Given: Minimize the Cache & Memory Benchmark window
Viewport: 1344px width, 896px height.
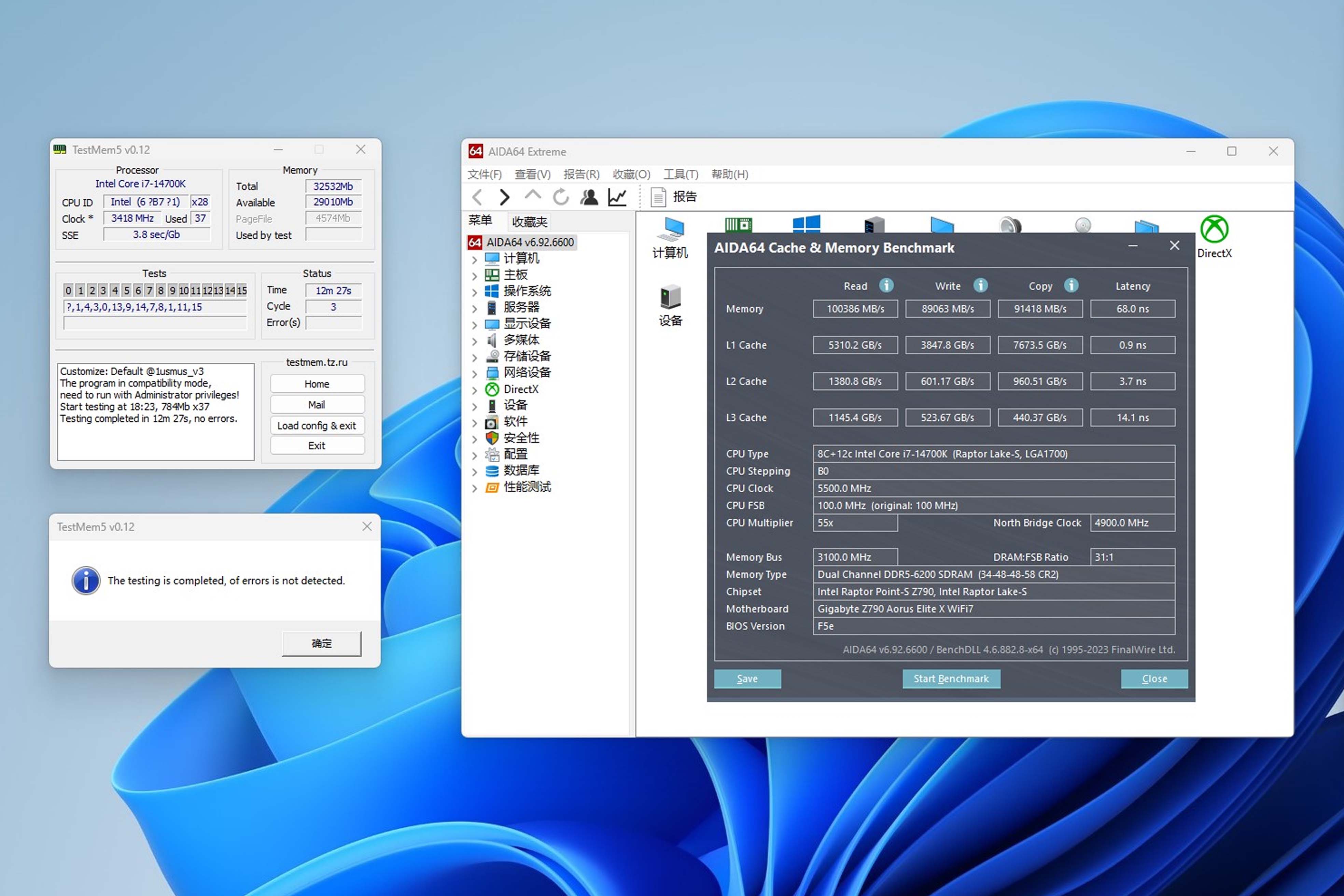Looking at the screenshot, I should tap(1133, 246).
